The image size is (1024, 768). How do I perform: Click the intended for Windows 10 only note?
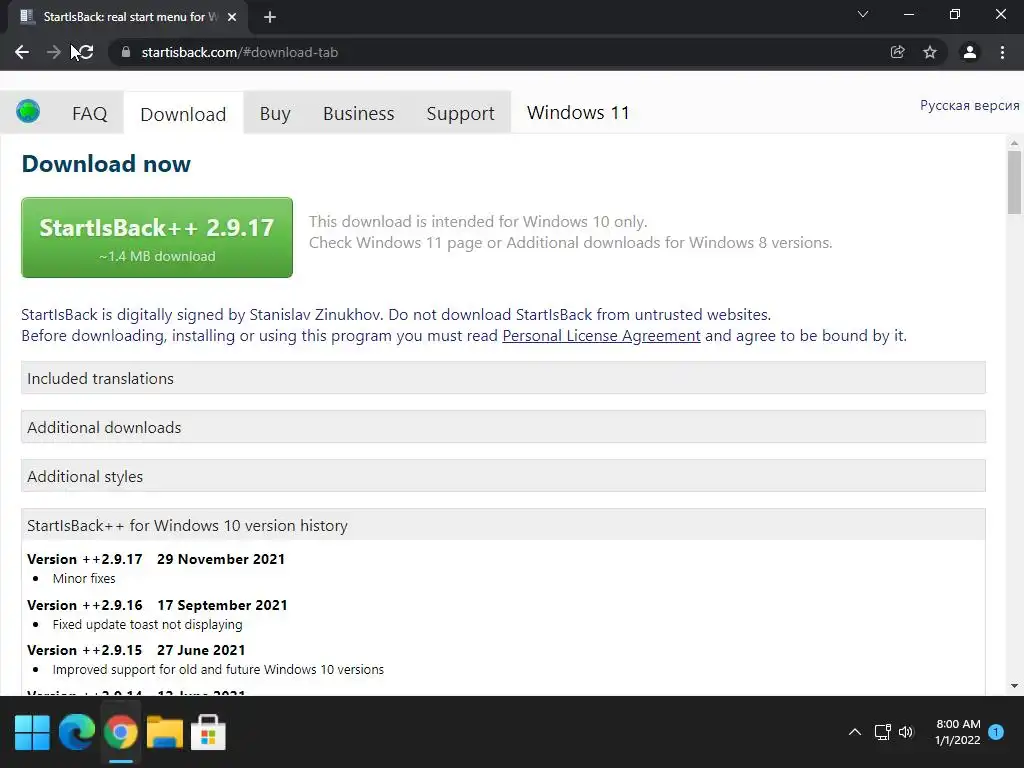[478, 221]
